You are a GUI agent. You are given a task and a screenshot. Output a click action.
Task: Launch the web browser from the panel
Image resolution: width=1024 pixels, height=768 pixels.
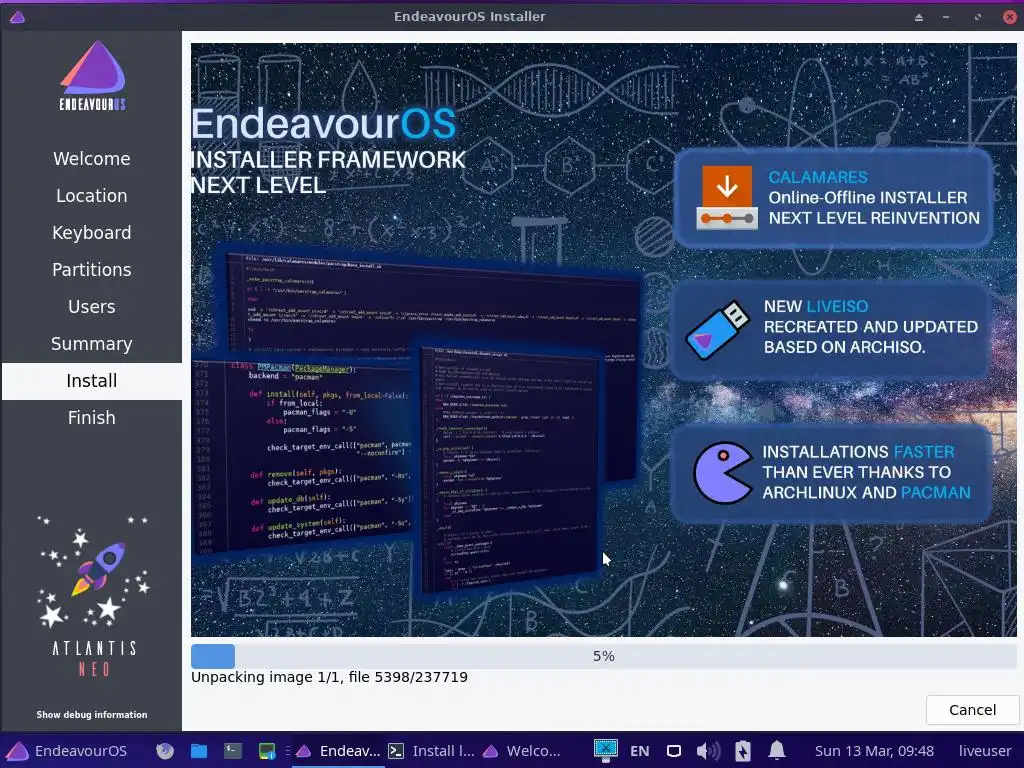pyautogui.click(x=165, y=751)
